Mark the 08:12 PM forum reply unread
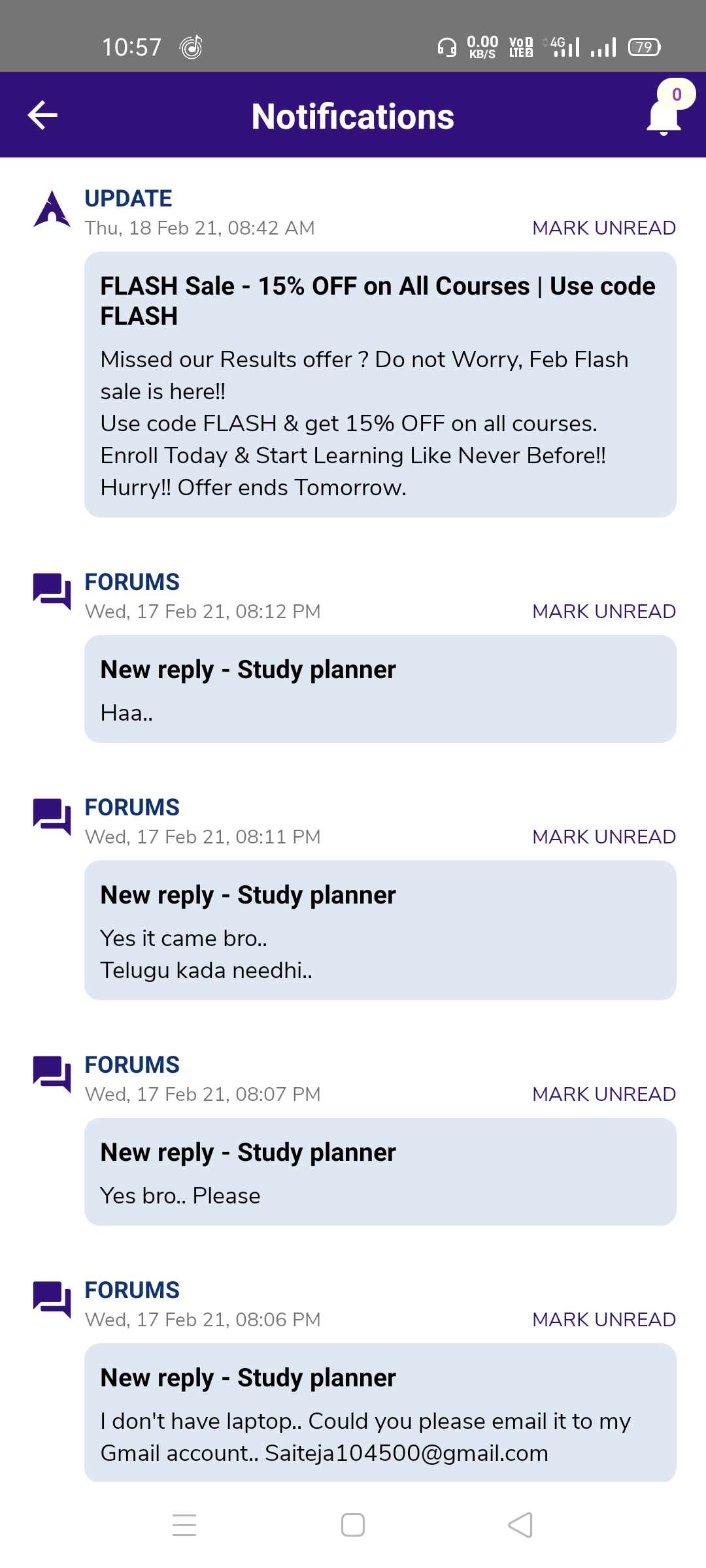The width and height of the screenshot is (706, 1568). (603, 612)
